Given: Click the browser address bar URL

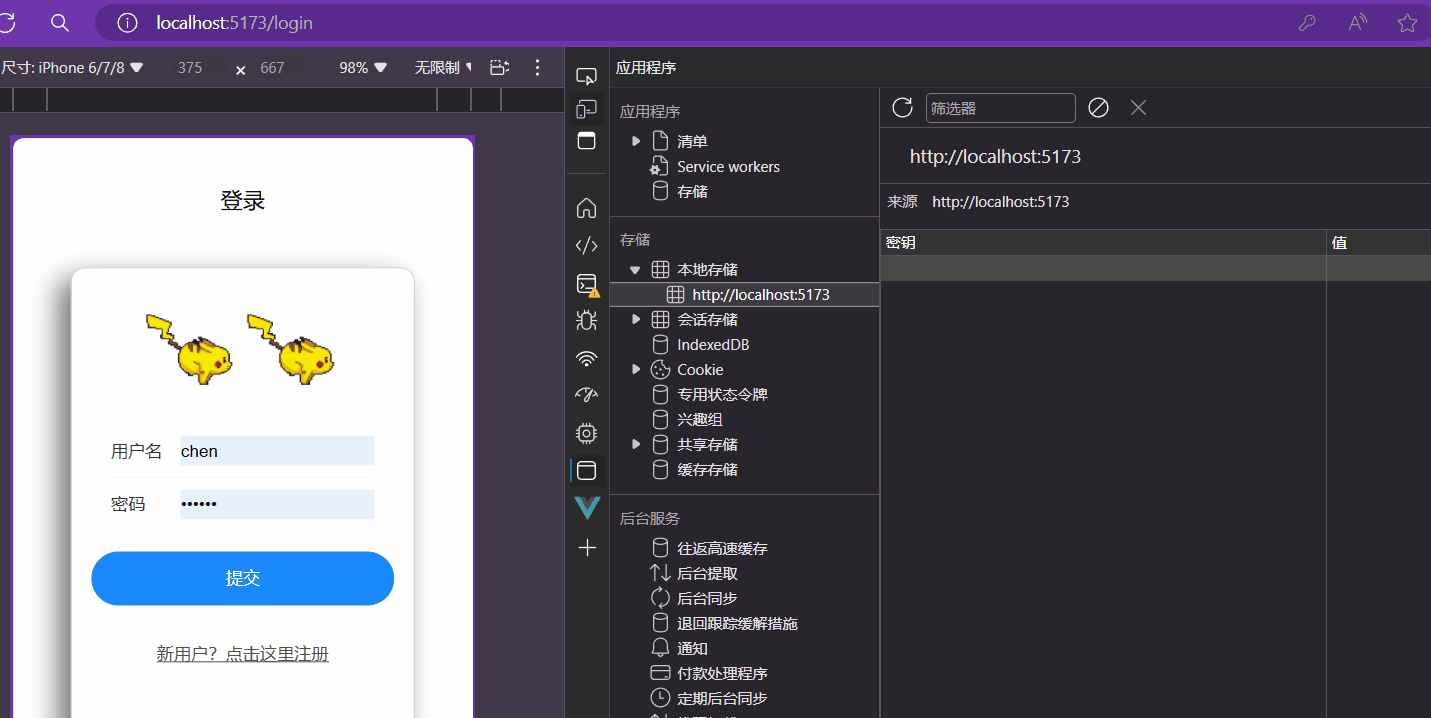Looking at the screenshot, I should [x=234, y=23].
